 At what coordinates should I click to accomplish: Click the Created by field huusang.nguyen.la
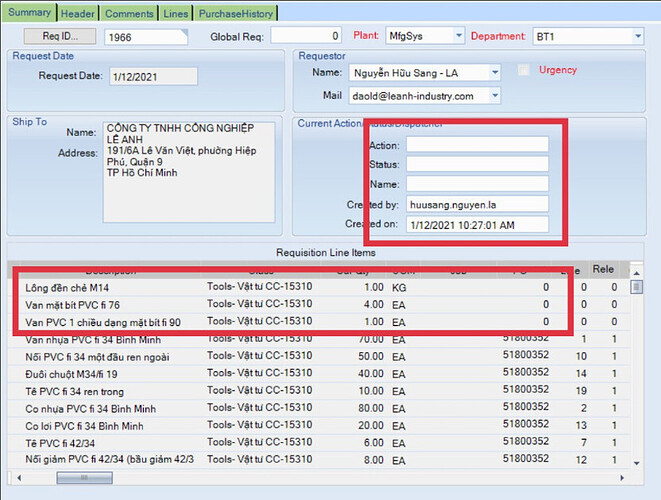[477, 204]
